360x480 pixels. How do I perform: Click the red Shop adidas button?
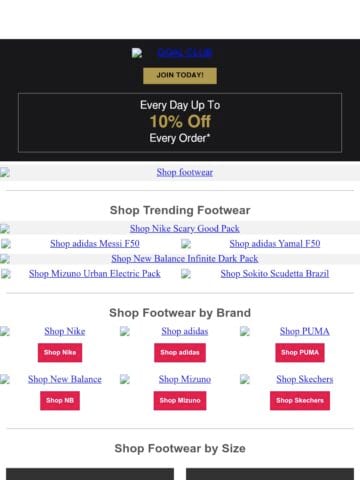point(180,353)
